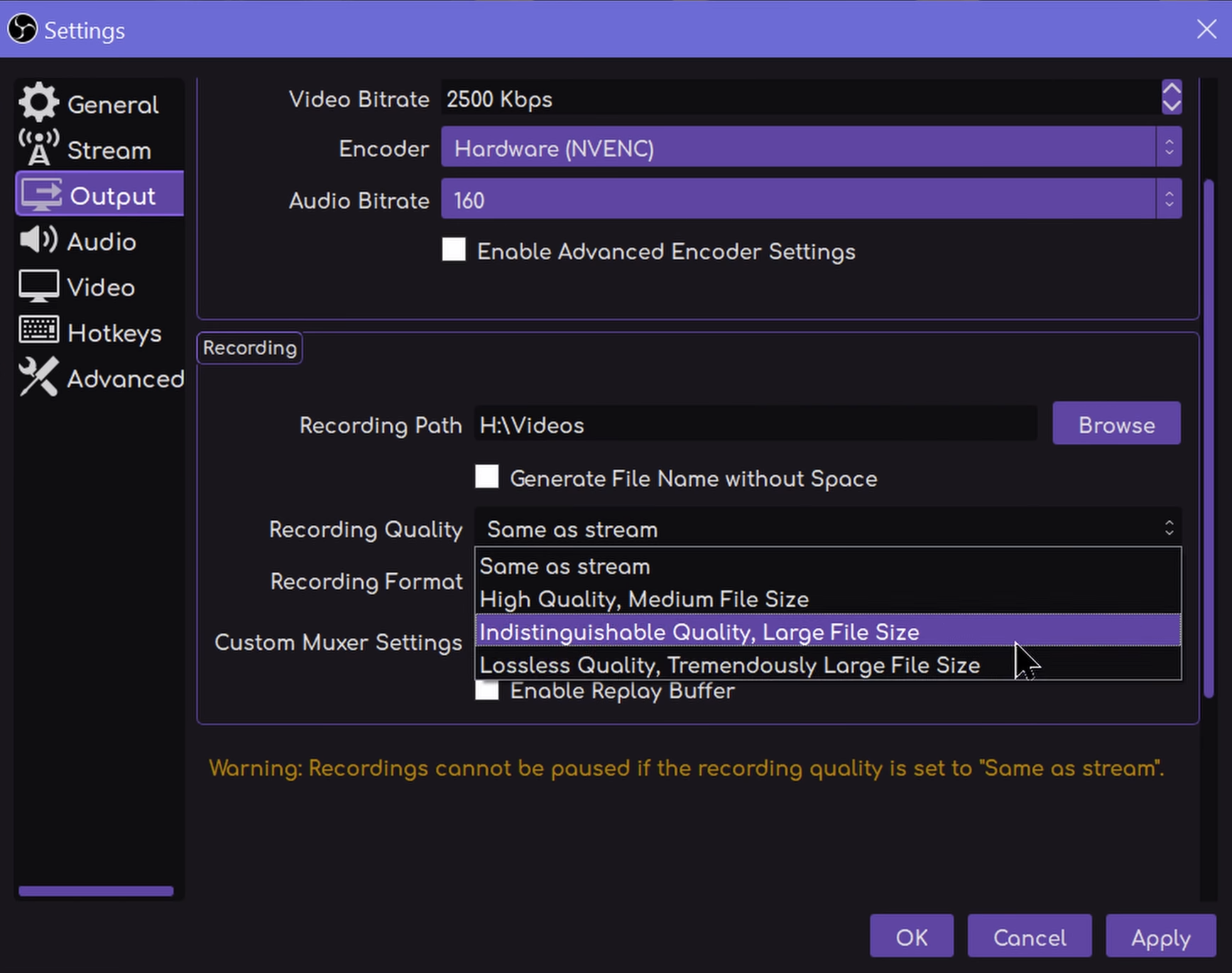Select the Video display icon
1232x973 pixels.
[38, 286]
